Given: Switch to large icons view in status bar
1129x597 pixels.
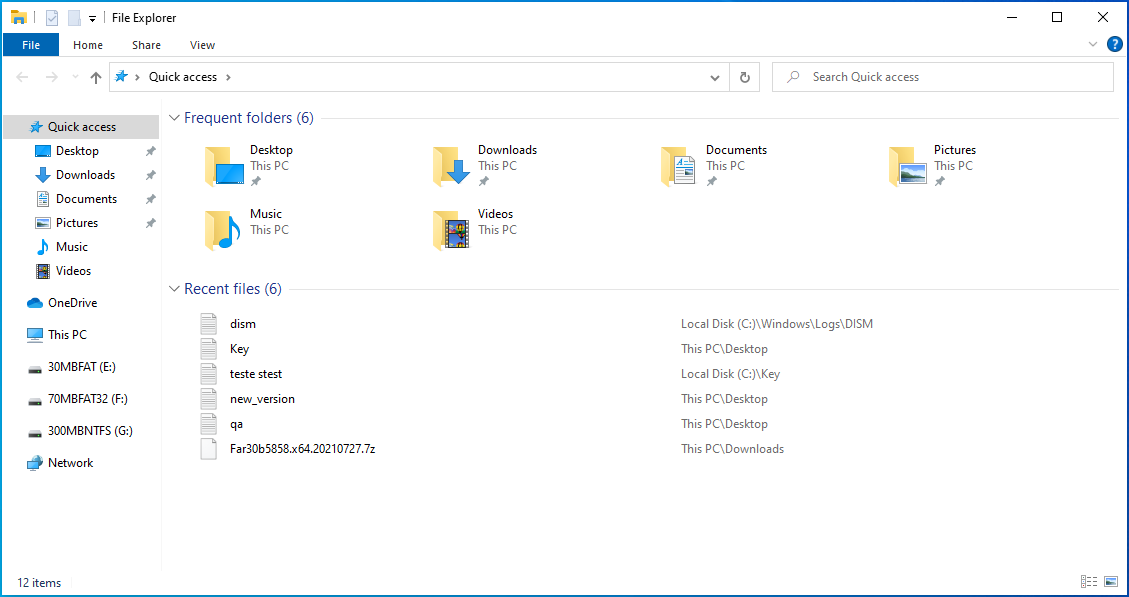Looking at the screenshot, I should coord(1111,582).
